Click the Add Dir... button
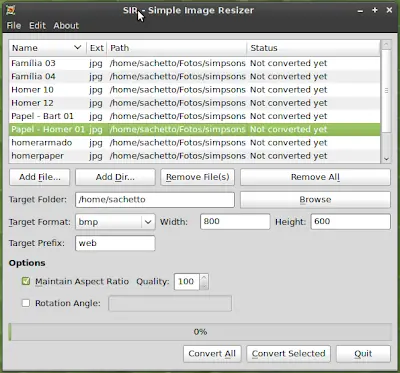Screen dimensions: 400x373 (x=115, y=177)
